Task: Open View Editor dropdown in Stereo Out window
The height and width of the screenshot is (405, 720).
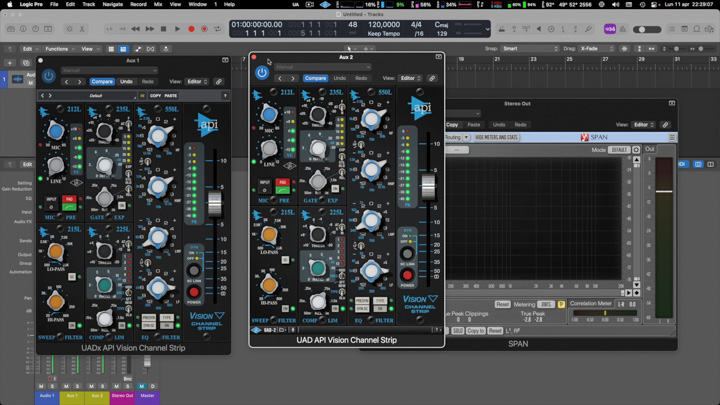Action: coord(643,124)
